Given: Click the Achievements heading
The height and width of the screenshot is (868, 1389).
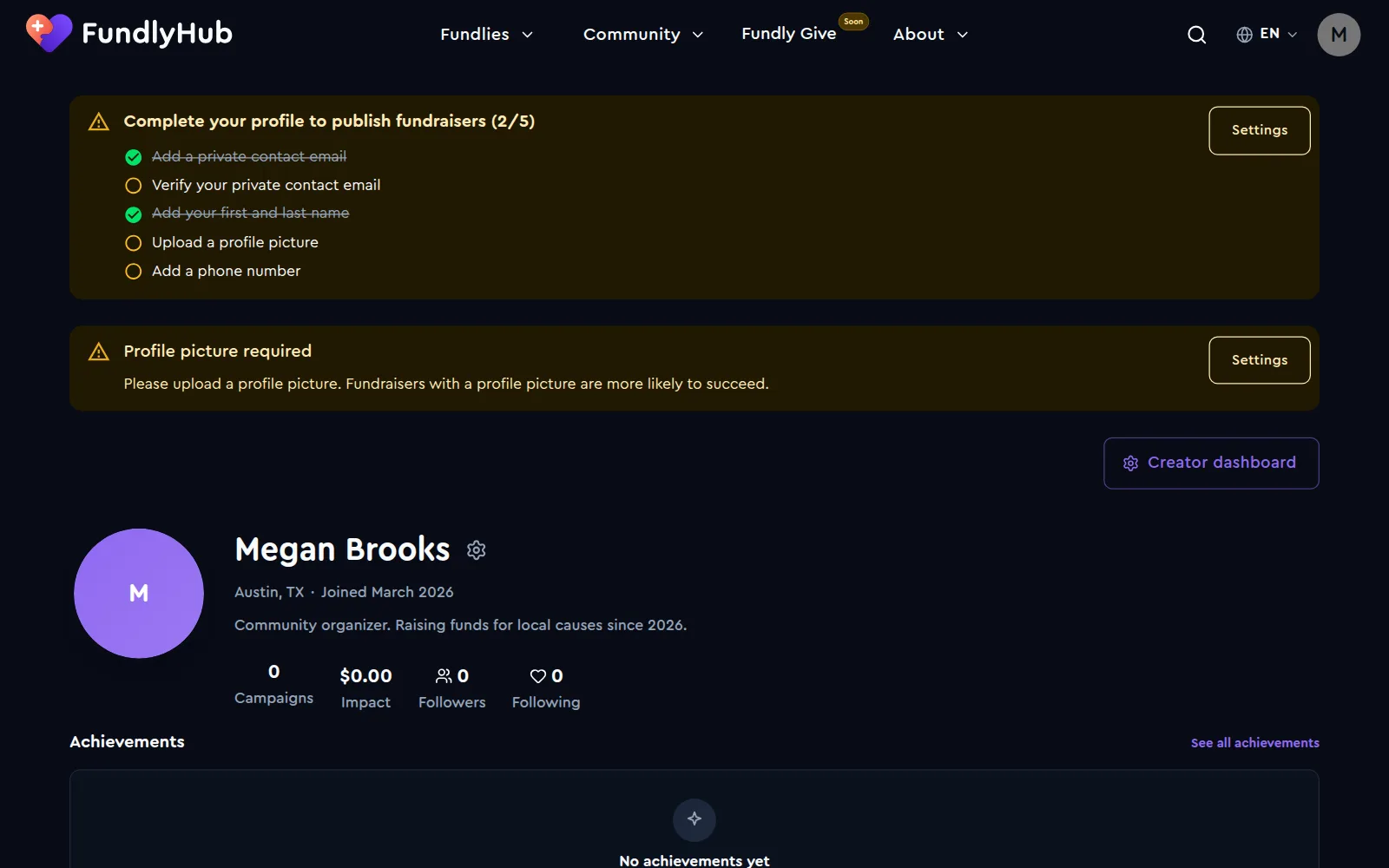Looking at the screenshot, I should click(x=128, y=742).
